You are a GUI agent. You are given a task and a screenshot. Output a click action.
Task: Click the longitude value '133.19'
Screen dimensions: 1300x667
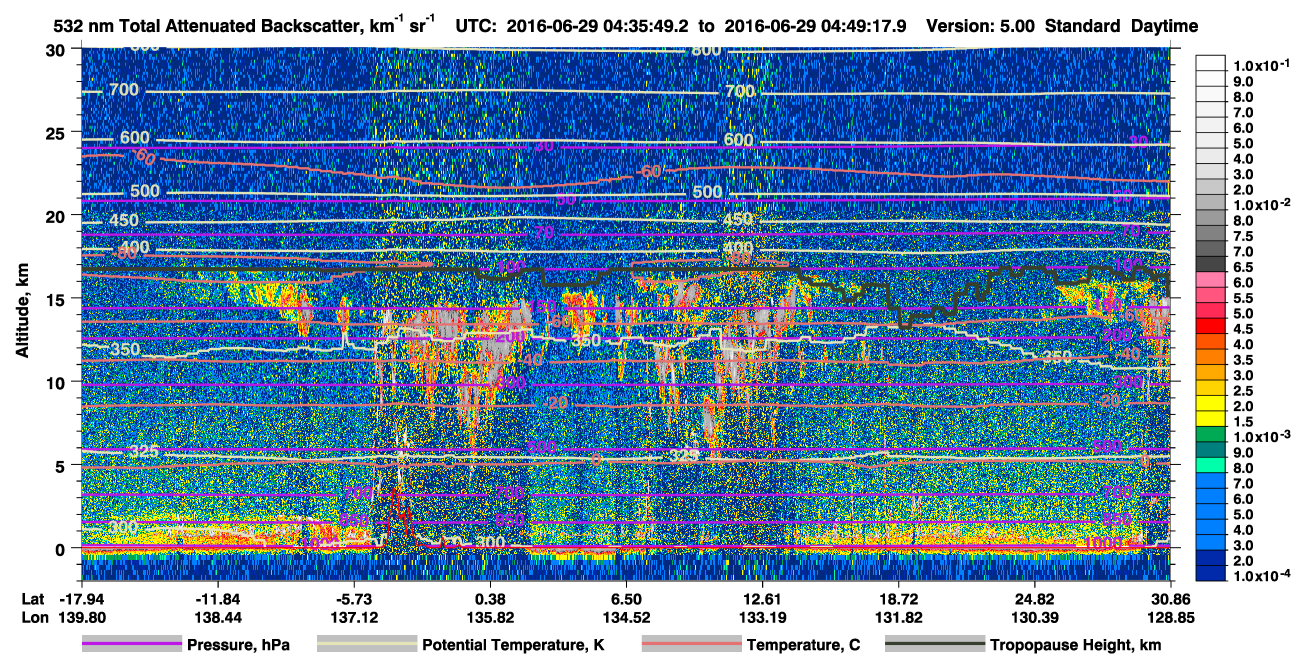pyautogui.click(x=763, y=618)
